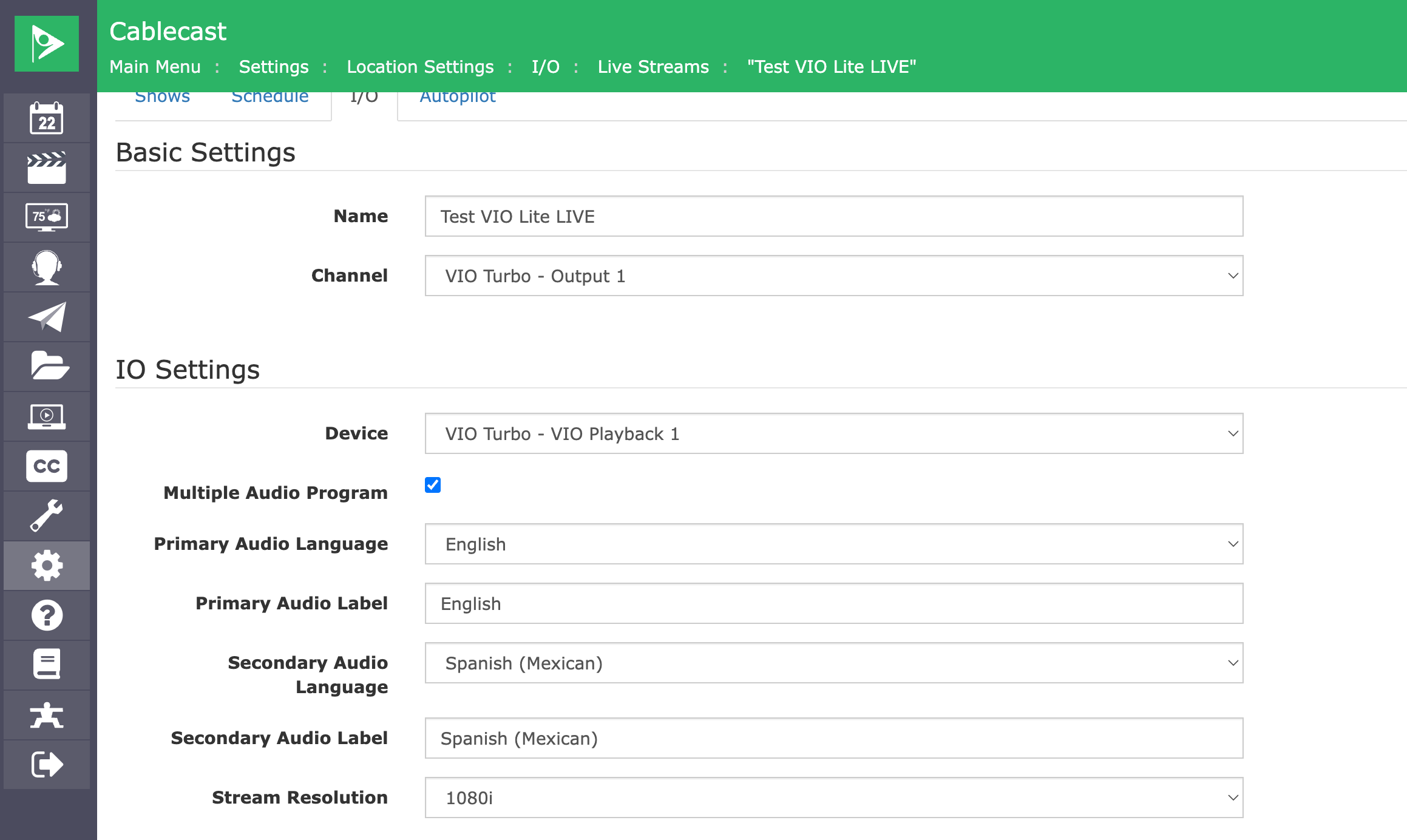Image resolution: width=1407 pixels, height=840 pixels.
Task: Click the IO Settings heading
Action: [x=188, y=370]
